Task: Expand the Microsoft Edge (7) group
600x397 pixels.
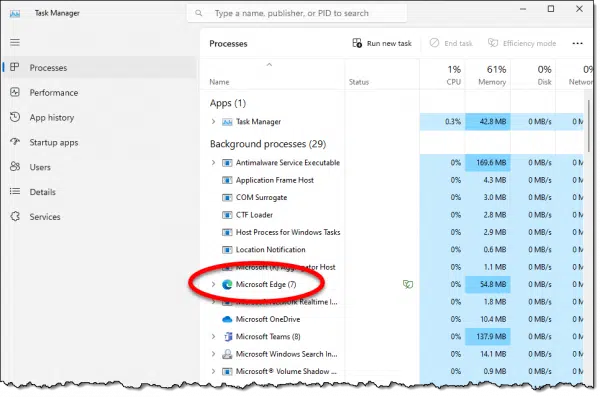Action: (214, 284)
